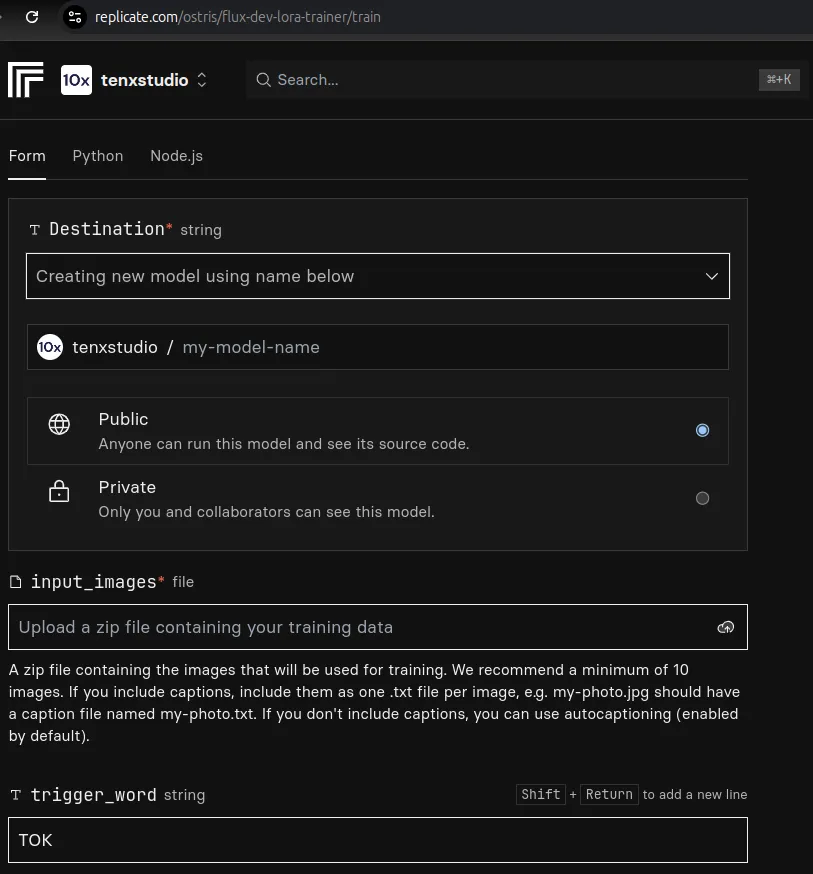
Task: Click the Replicate logo
Action: 26,80
